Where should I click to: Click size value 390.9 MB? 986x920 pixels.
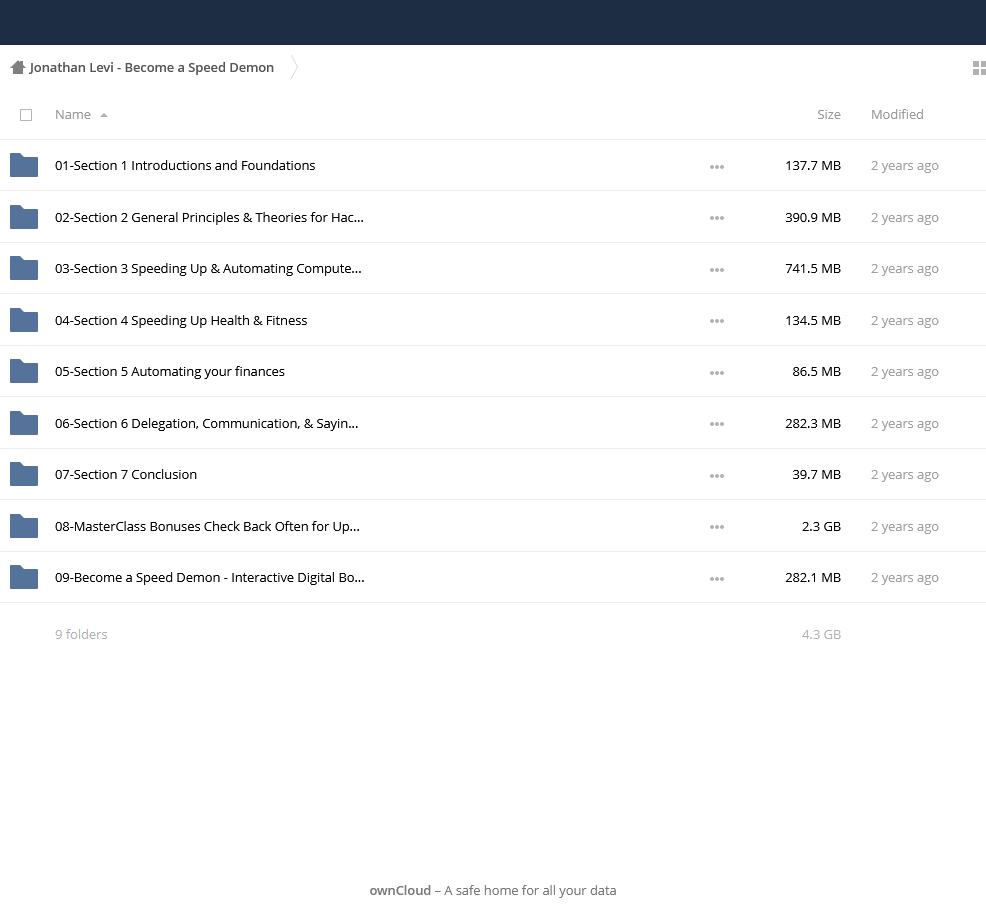point(812,217)
